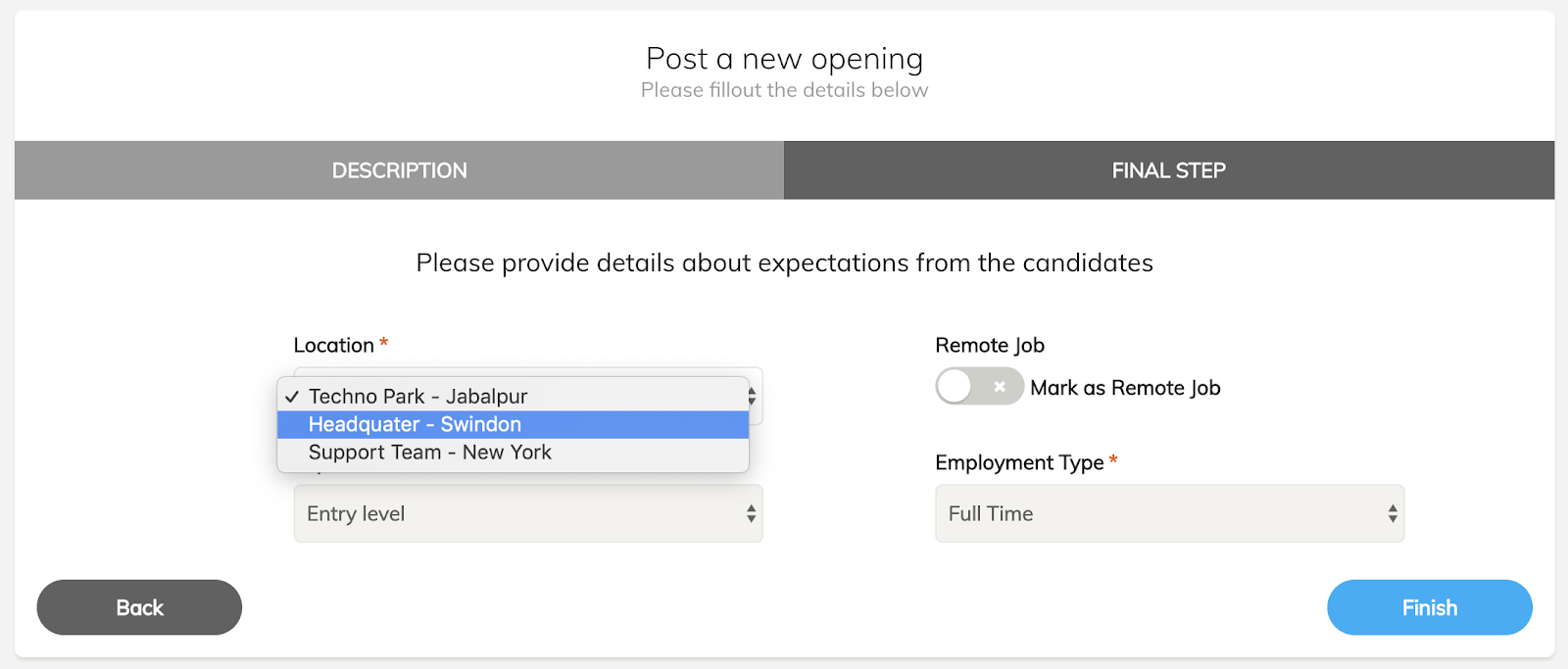This screenshot has height=669, width=1568.
Task: Open the Full Time employment type dropdown
Action: point(1168,513)
